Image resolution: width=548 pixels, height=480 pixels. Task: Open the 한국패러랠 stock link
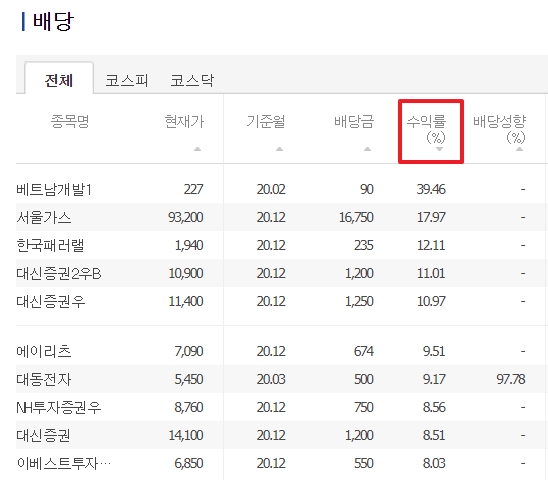50,245
